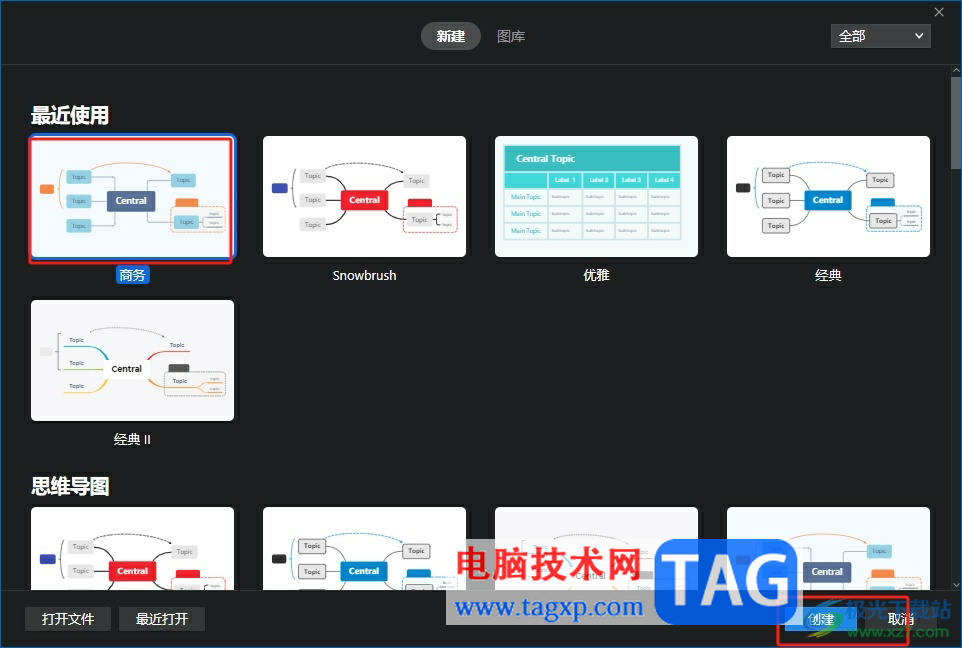Viewport: 962px width, 648px height.
Task: Open the 全部 filter dropdown
Action: [880, 36]
